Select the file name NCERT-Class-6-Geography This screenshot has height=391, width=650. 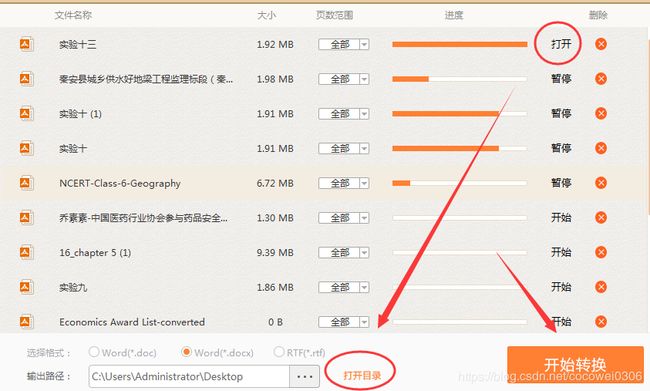120,183
